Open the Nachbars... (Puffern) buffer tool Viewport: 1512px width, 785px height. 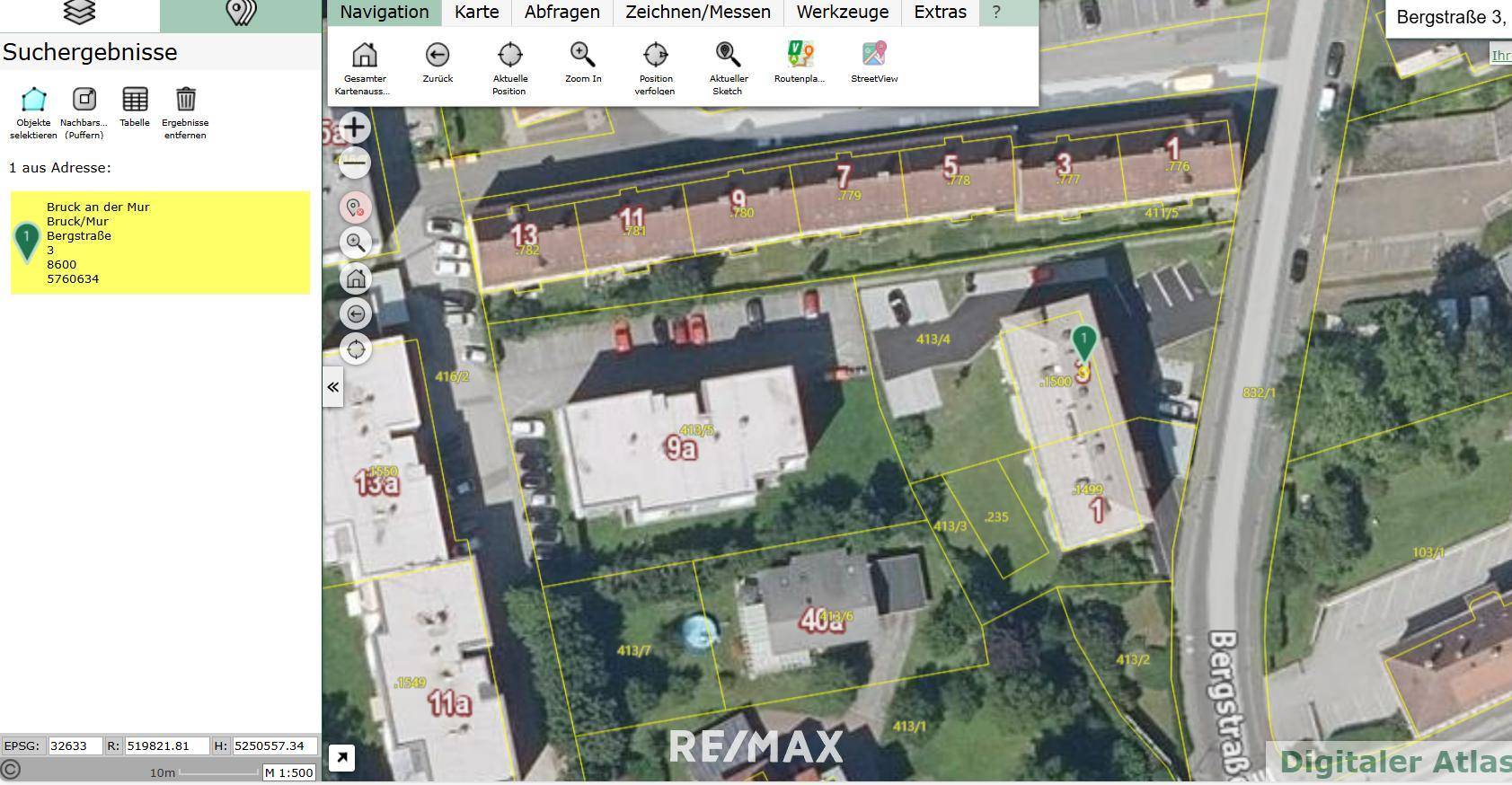pos(84,112)
